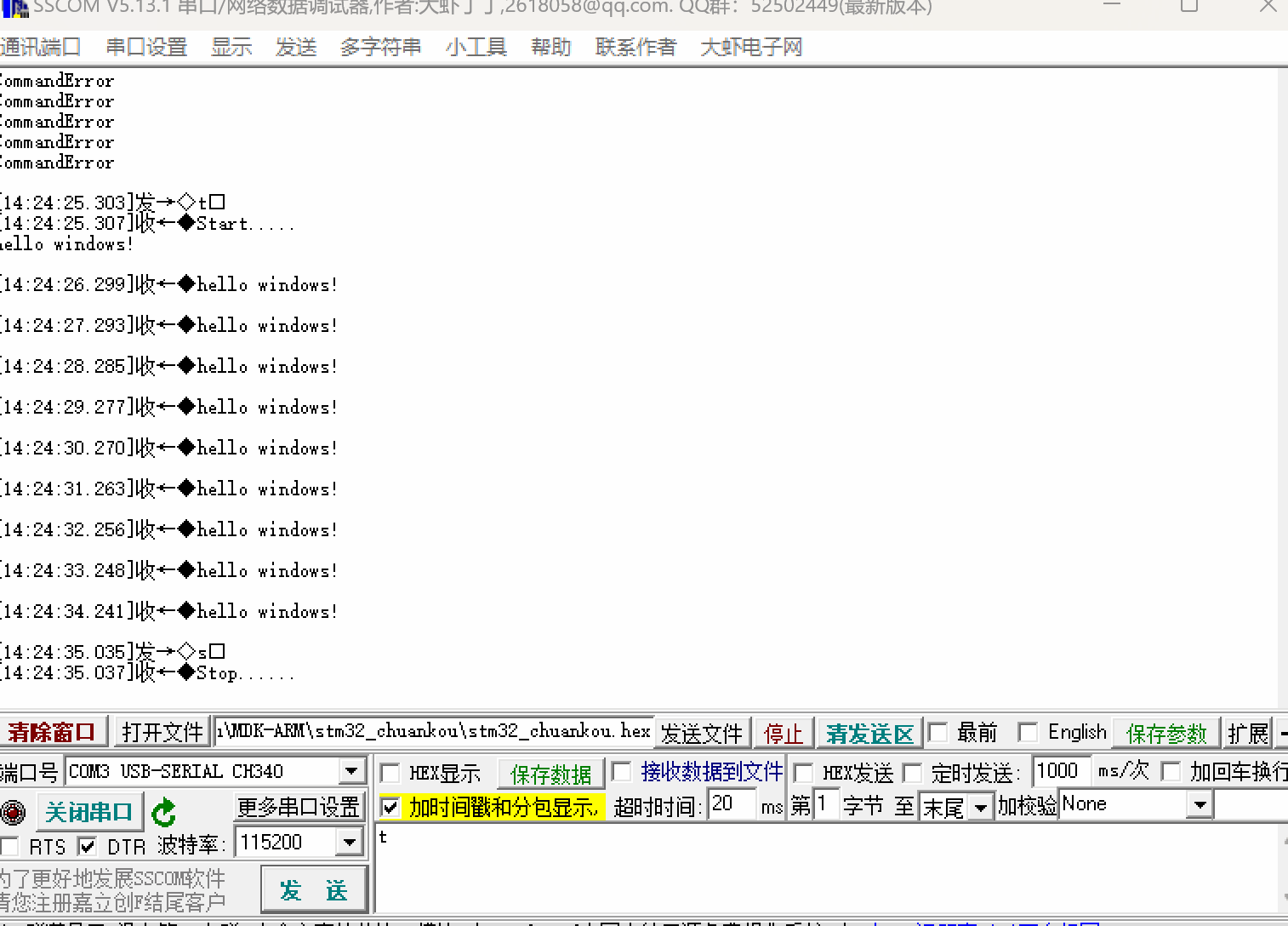Click the hex file path field
Screen dimensions: 1288x926
(434, 731)
